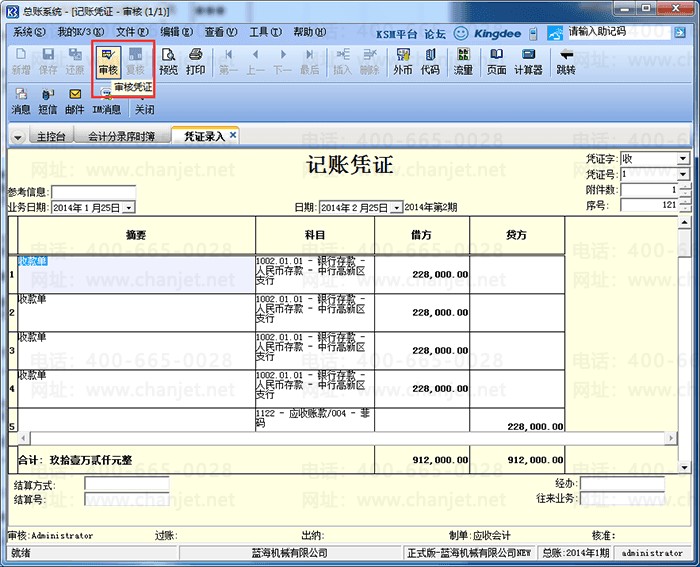
Task: Open the 流量 cash flow tool
Action: click(x=463, y=60)
